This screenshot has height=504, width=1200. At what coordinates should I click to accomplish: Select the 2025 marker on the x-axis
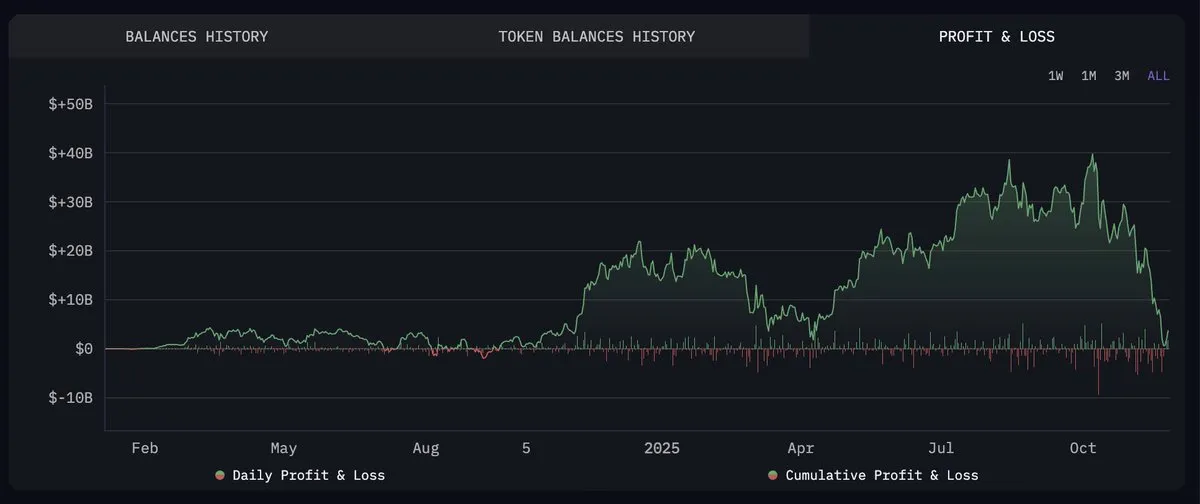tap(661, 448)
